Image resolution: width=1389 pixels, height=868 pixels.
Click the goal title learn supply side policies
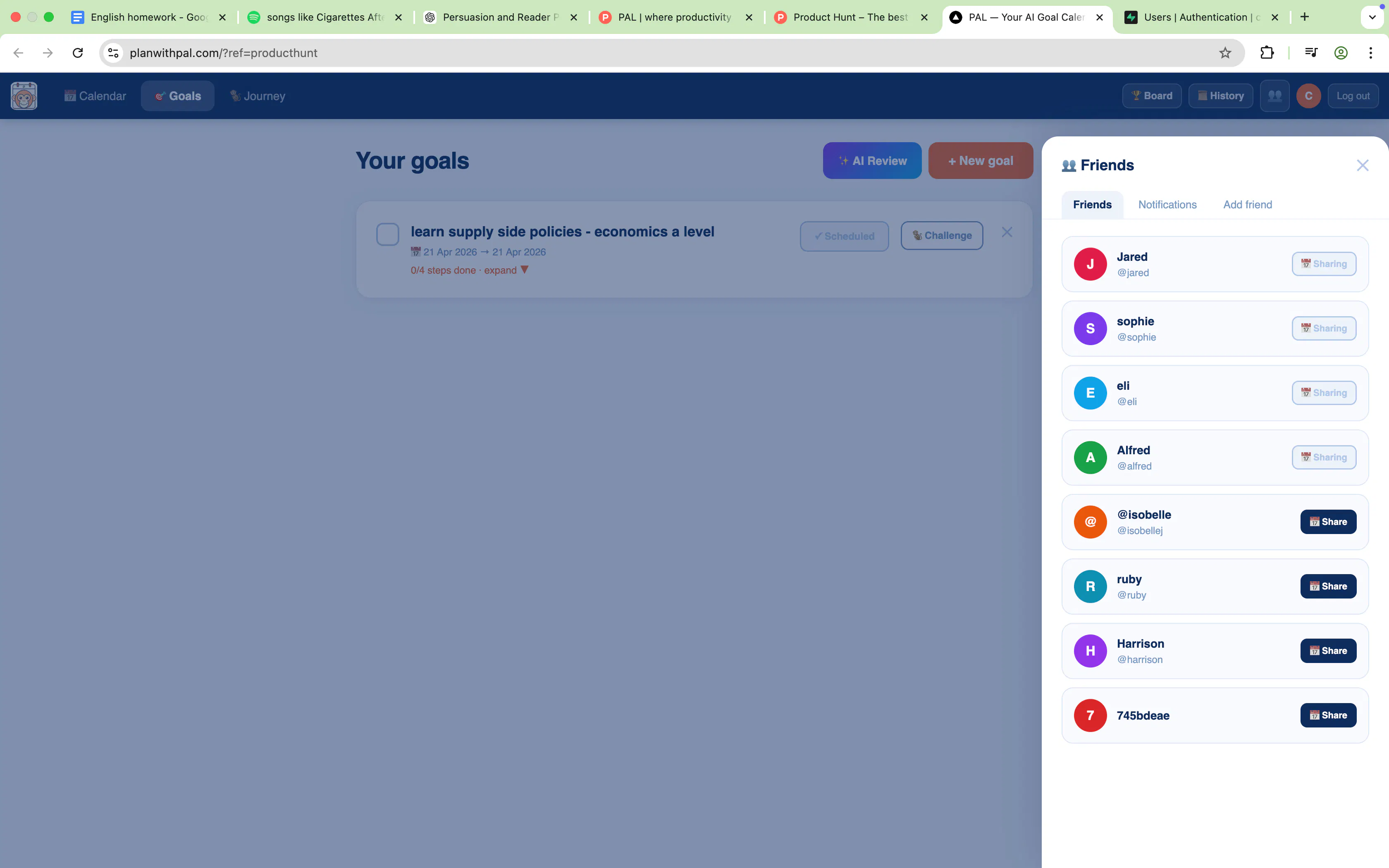[x=563, y=231]
